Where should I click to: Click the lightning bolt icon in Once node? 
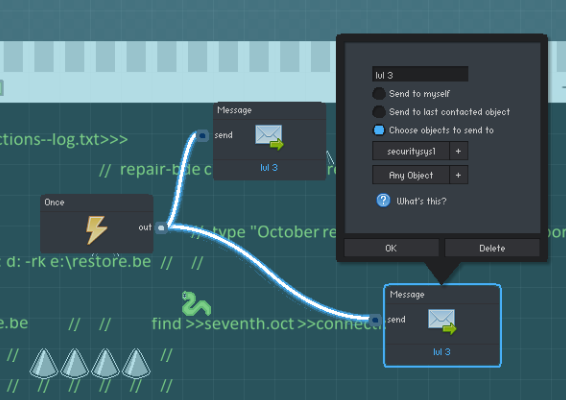click(96, 230)
